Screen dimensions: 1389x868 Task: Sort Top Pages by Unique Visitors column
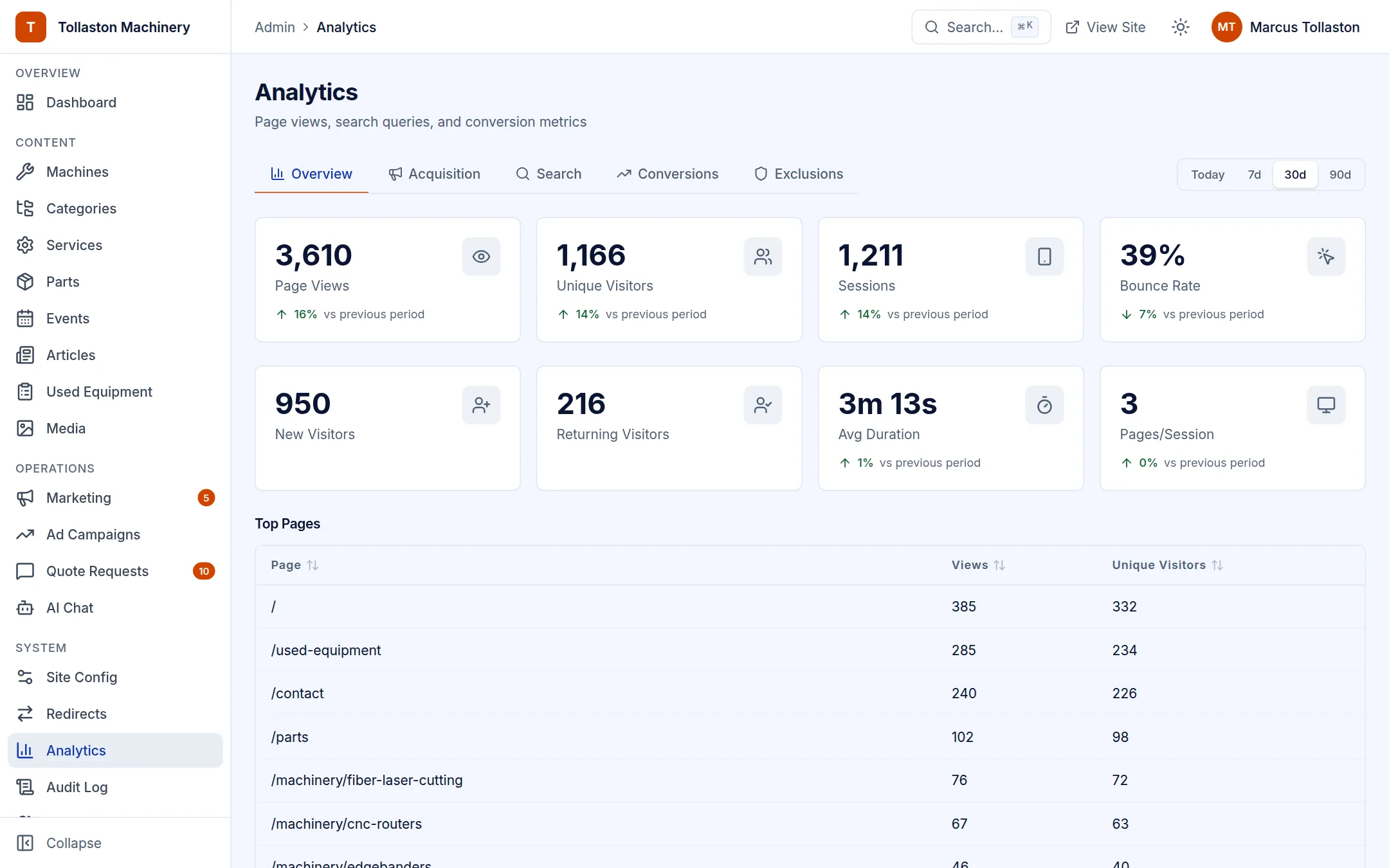click(1167, 565)
